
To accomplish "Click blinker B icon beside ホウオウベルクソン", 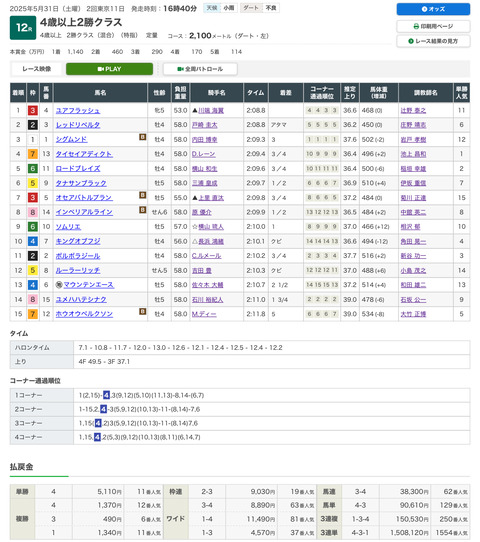I will (x=142, y=311).
